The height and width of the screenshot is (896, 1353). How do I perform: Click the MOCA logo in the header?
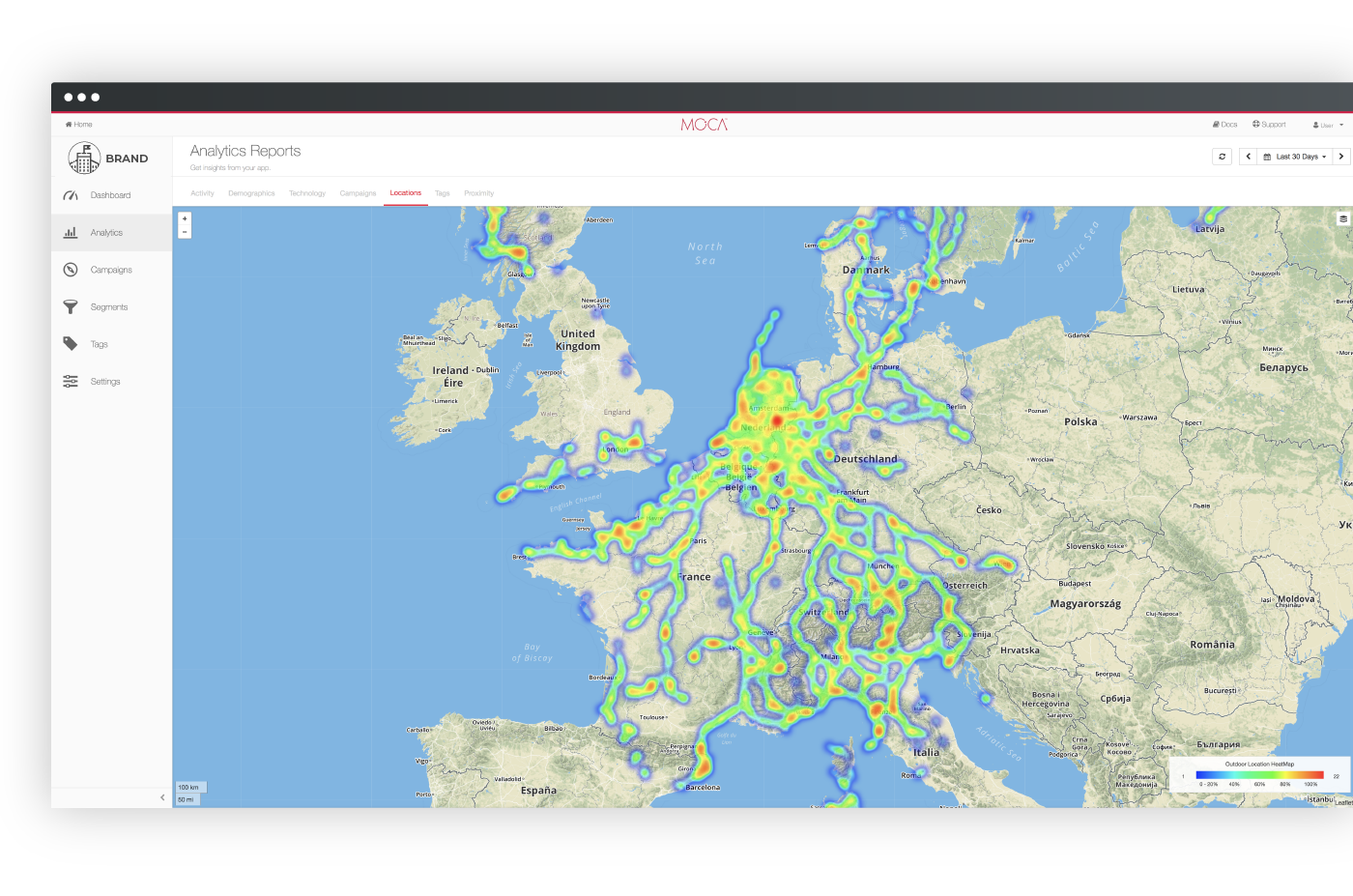coord(704,125)
